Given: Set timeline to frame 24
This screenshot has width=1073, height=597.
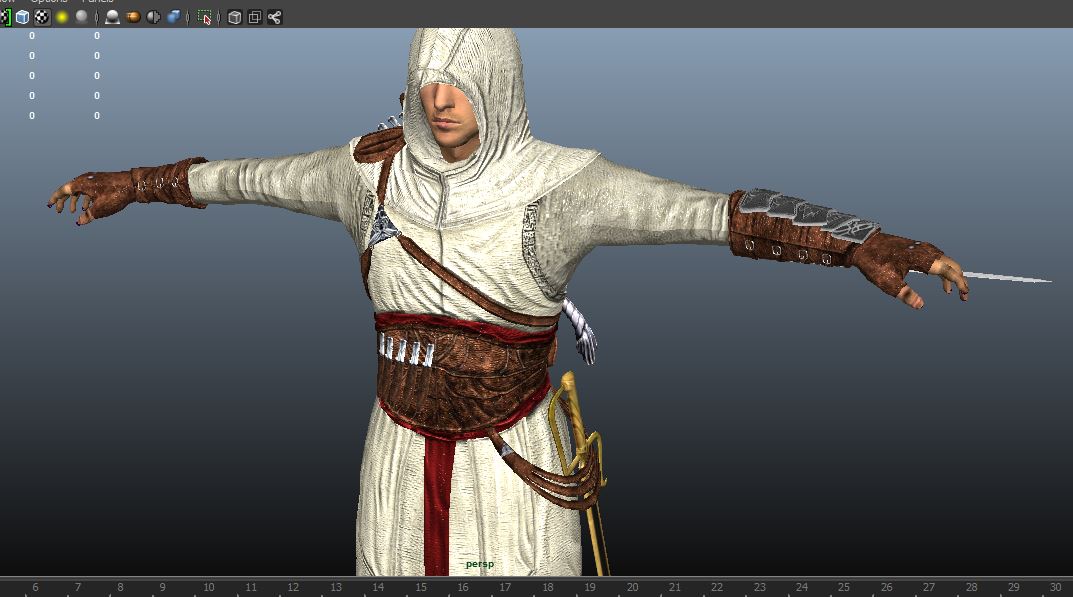Looking at the screenshot, I should [x=802, y=587].
